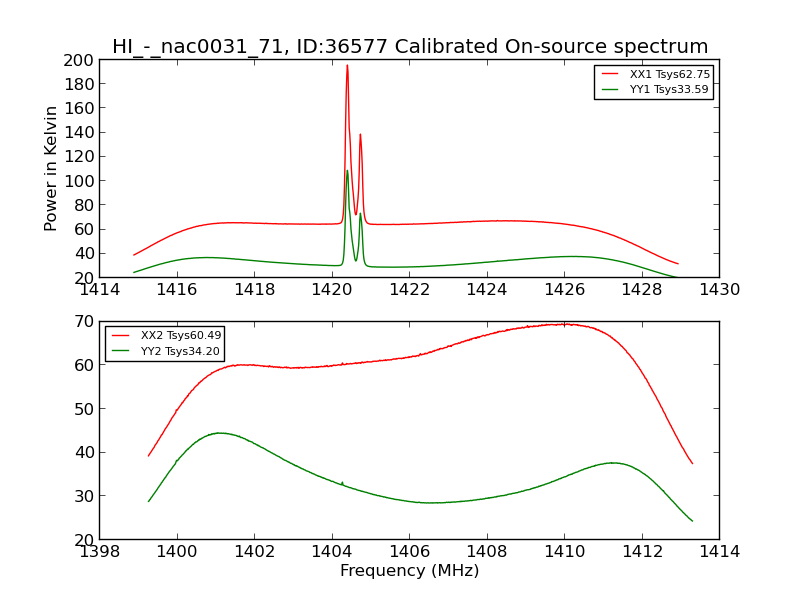Image resolution: width=800 pixels, height=600 pixels.
Task: Click the green line sample beside YY1
Action: [x=610, y=89]
